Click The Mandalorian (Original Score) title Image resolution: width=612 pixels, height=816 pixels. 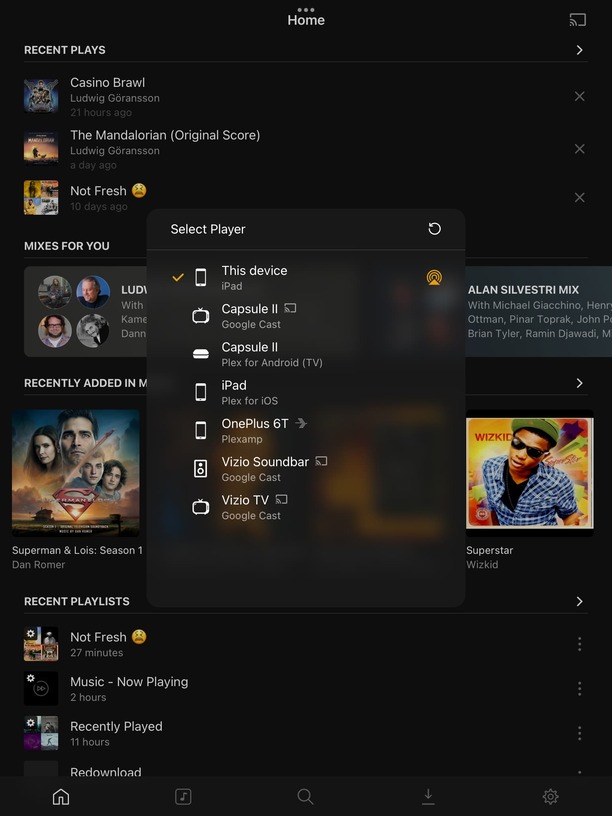pos(165,135)
